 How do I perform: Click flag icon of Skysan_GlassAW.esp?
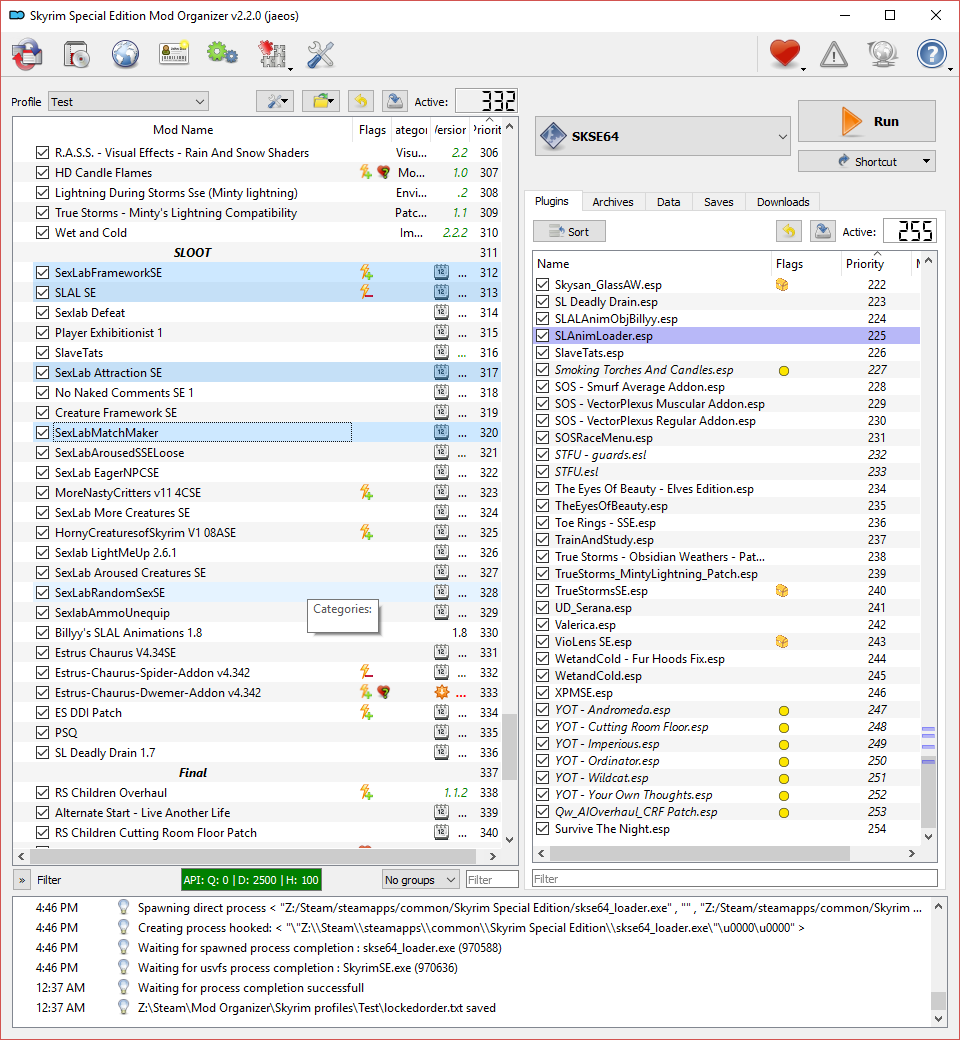point(782,285)
